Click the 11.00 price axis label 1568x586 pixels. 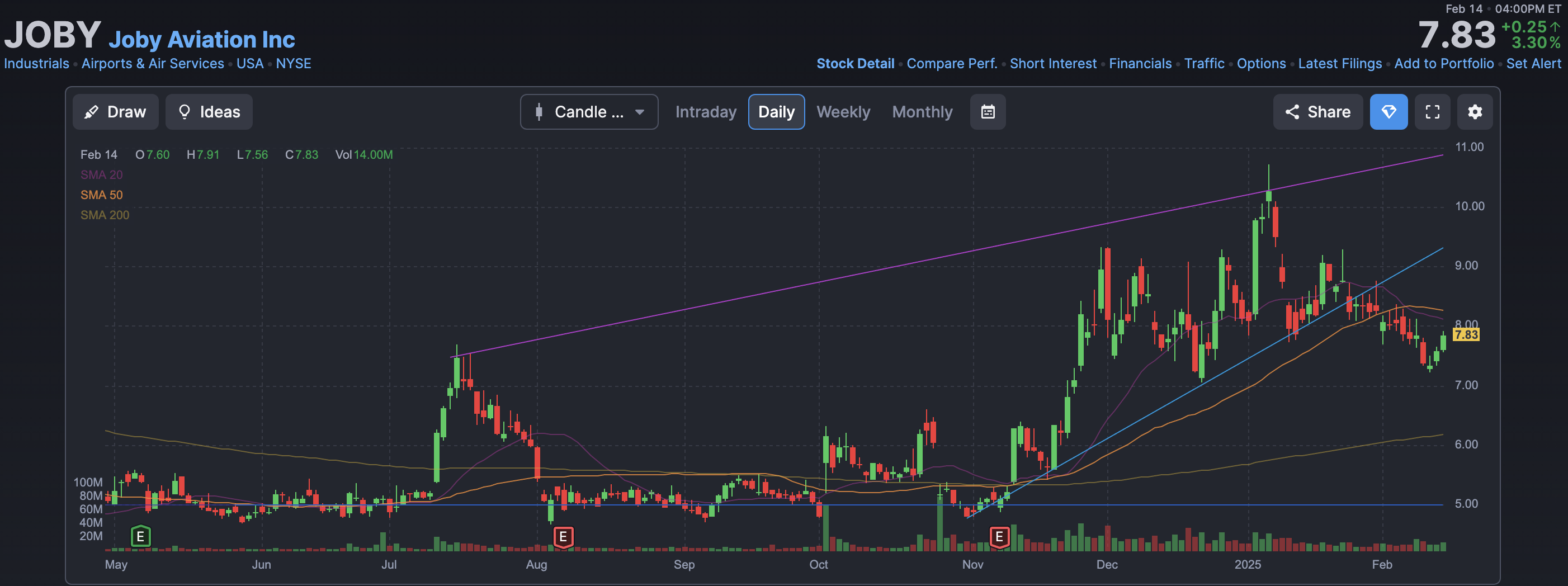click(1469, 146)
